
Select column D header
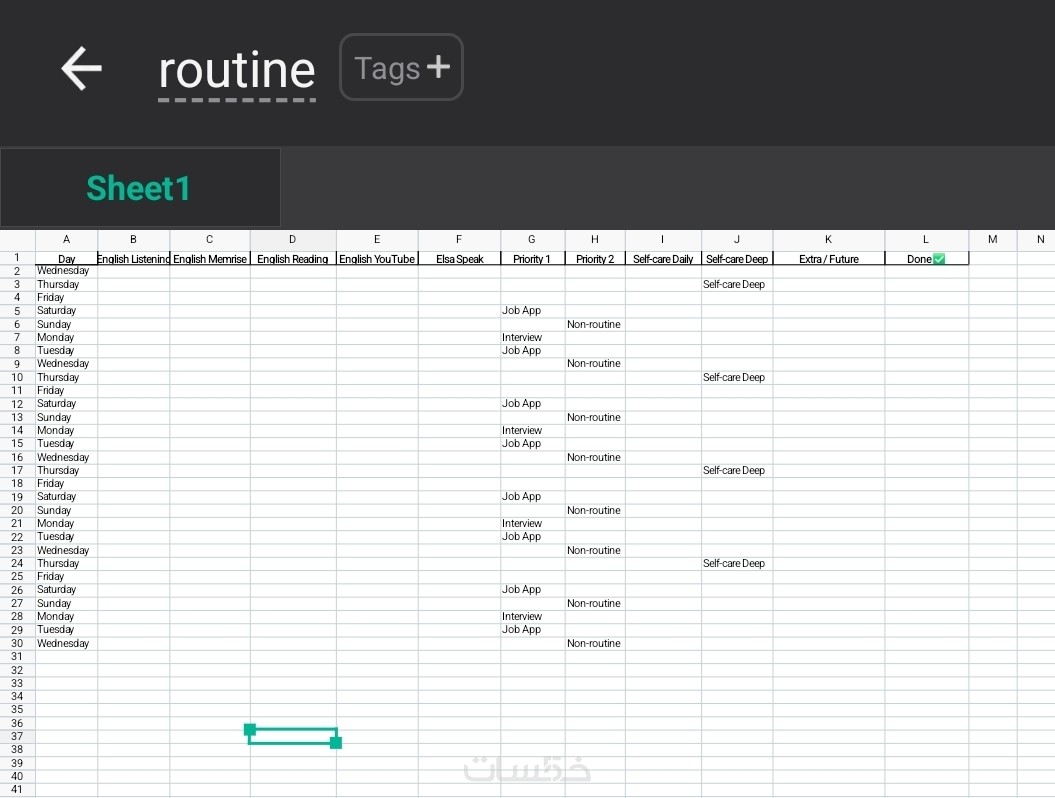tap(293, 240)
